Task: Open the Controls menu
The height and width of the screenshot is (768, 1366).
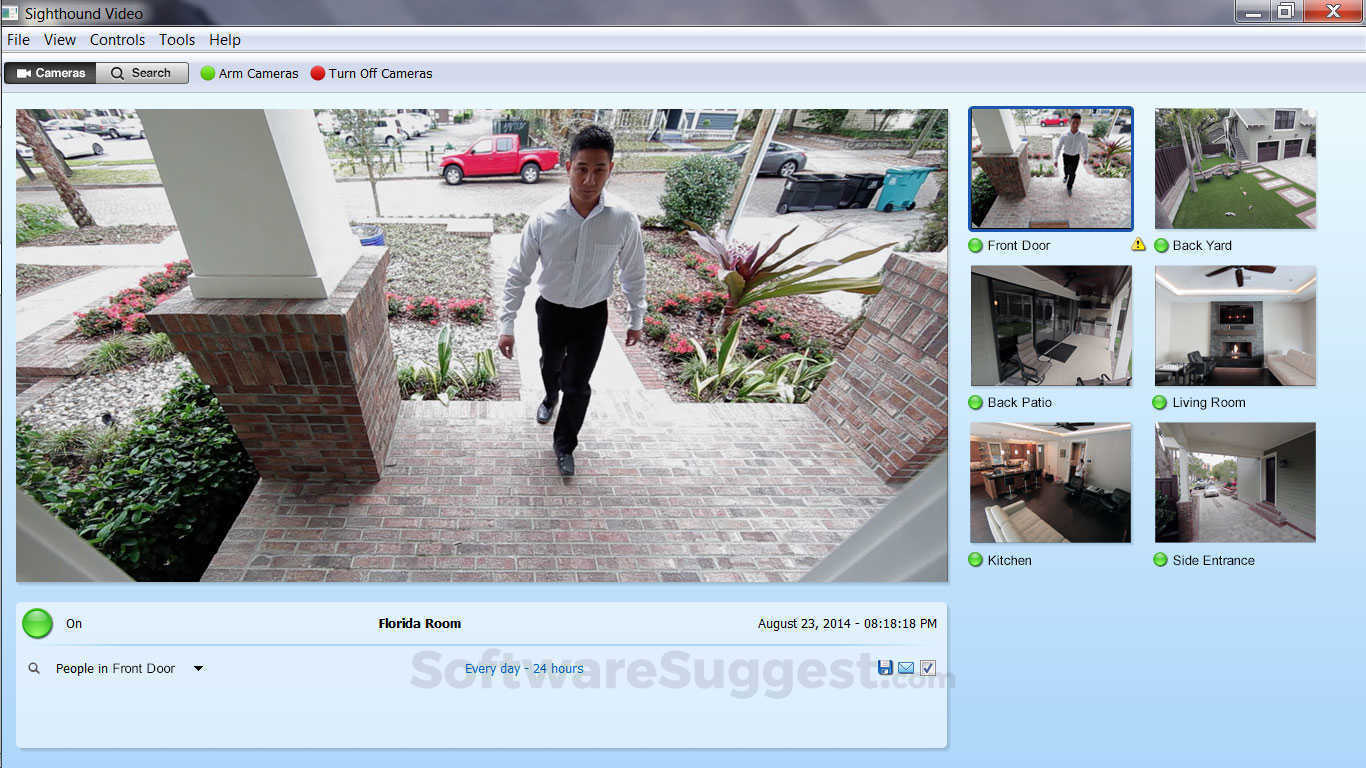Action: pos(117,40)
